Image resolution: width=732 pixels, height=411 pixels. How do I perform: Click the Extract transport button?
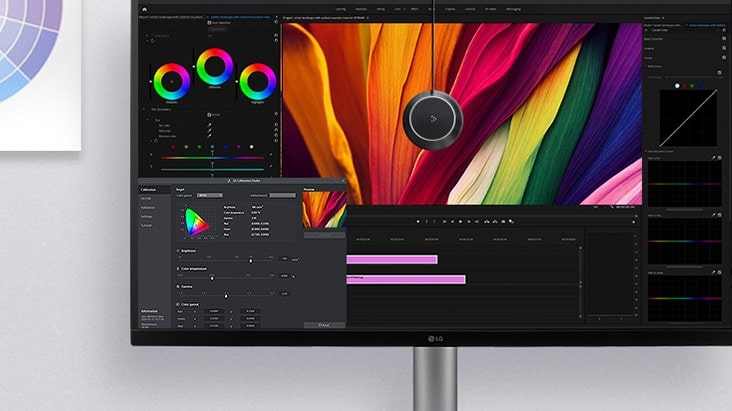[495, 222]
